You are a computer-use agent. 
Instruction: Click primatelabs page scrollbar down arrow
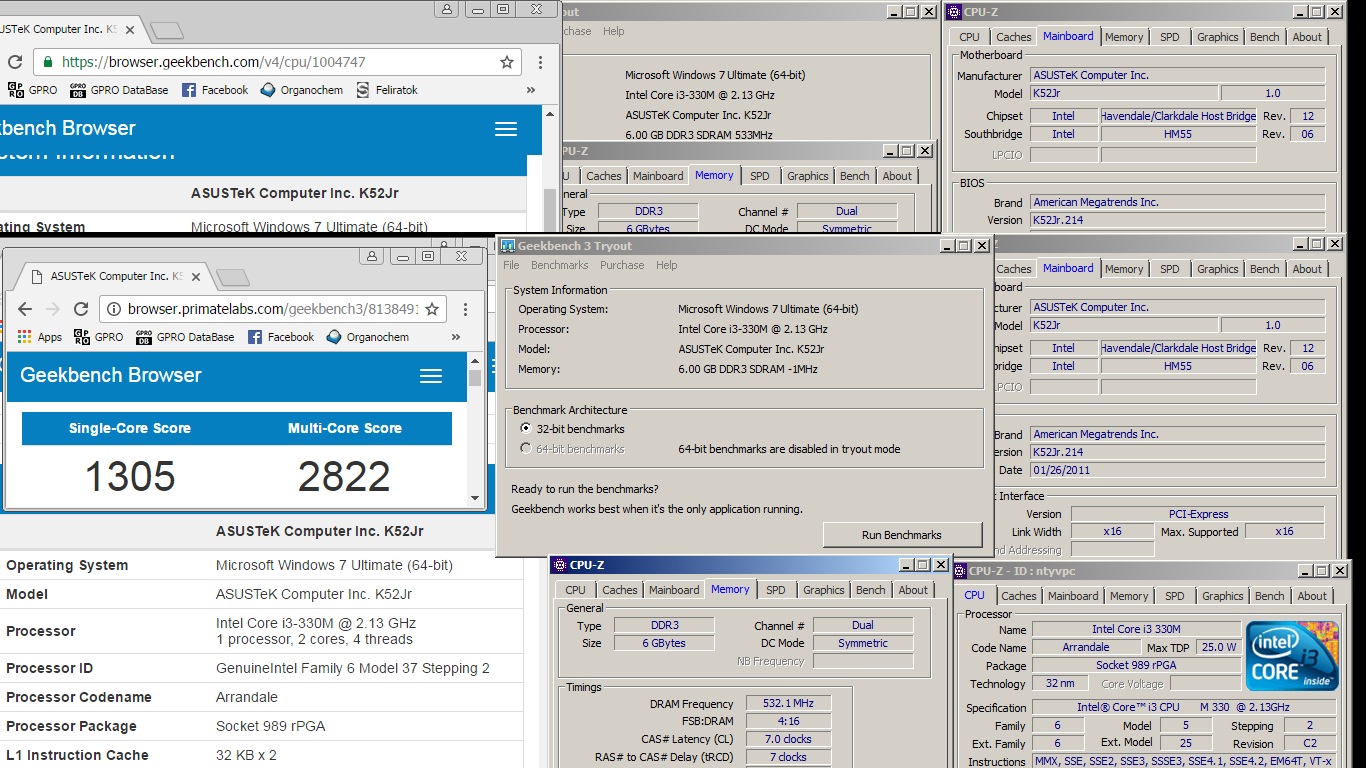(475, 497)
